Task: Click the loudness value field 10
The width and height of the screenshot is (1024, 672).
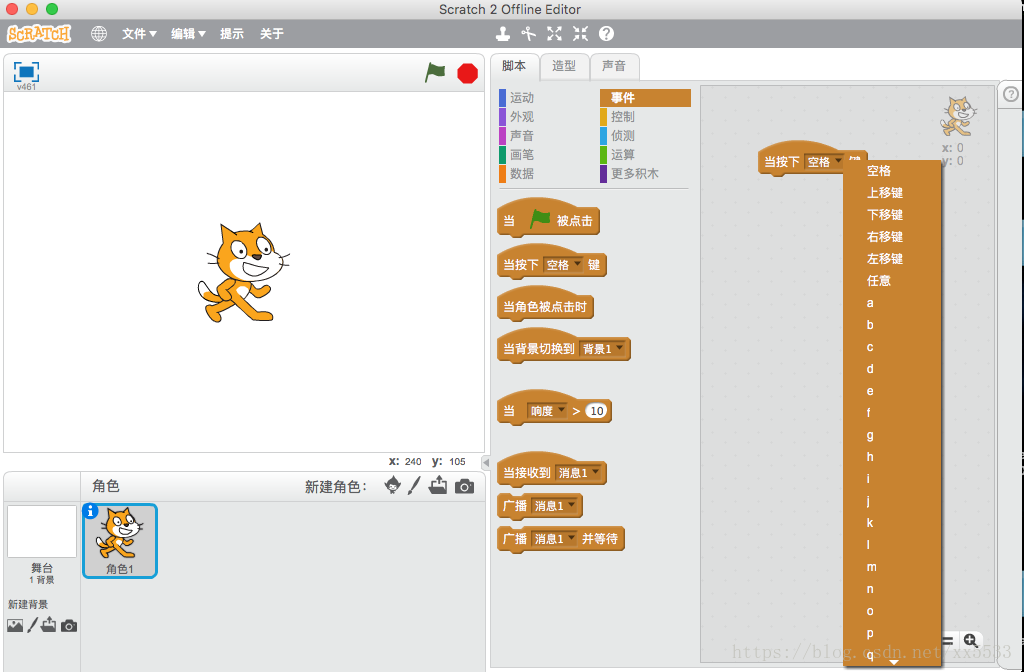Action: tap(596, 411)
